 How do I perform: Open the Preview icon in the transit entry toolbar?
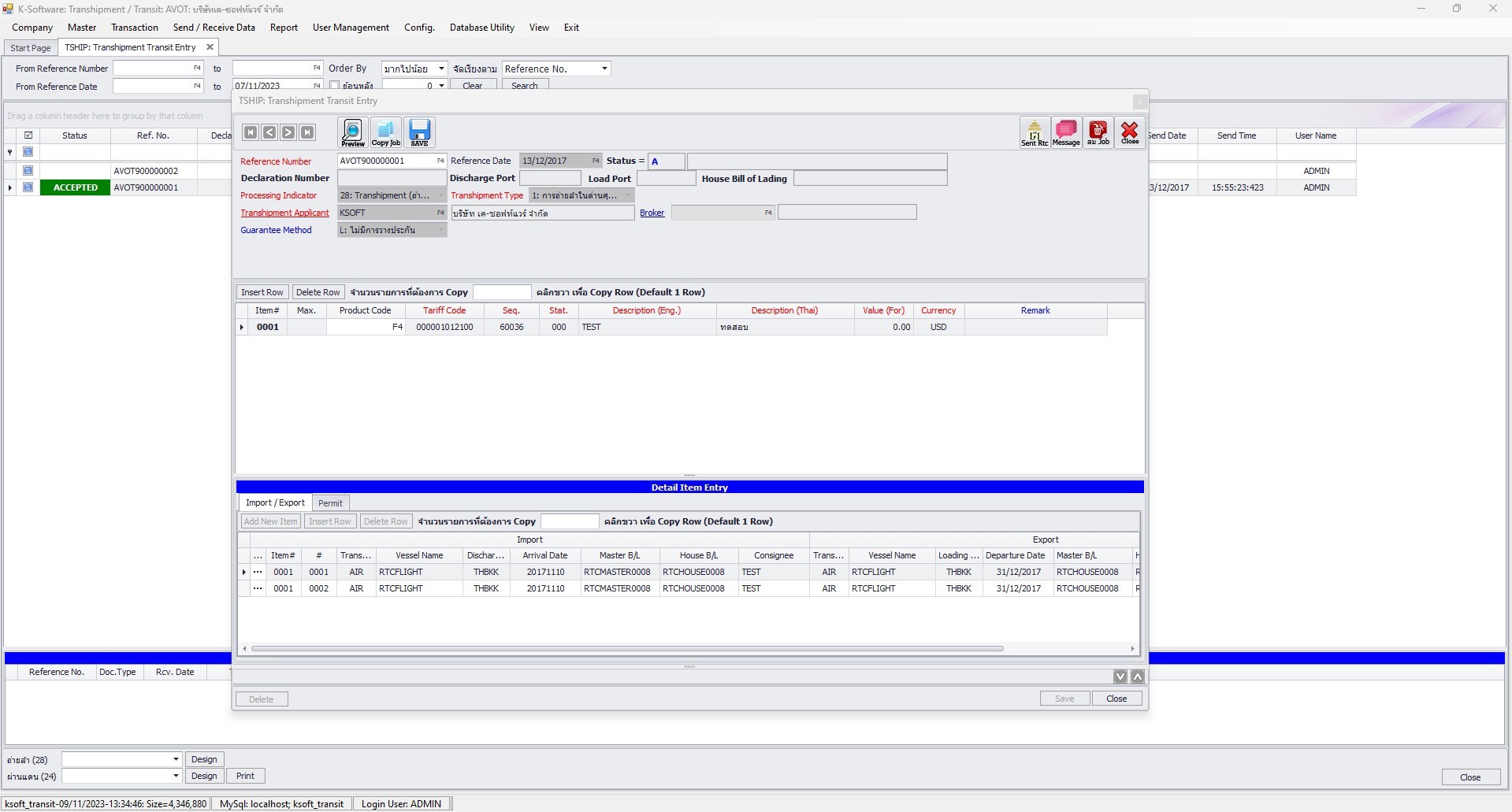click(351, 132)
